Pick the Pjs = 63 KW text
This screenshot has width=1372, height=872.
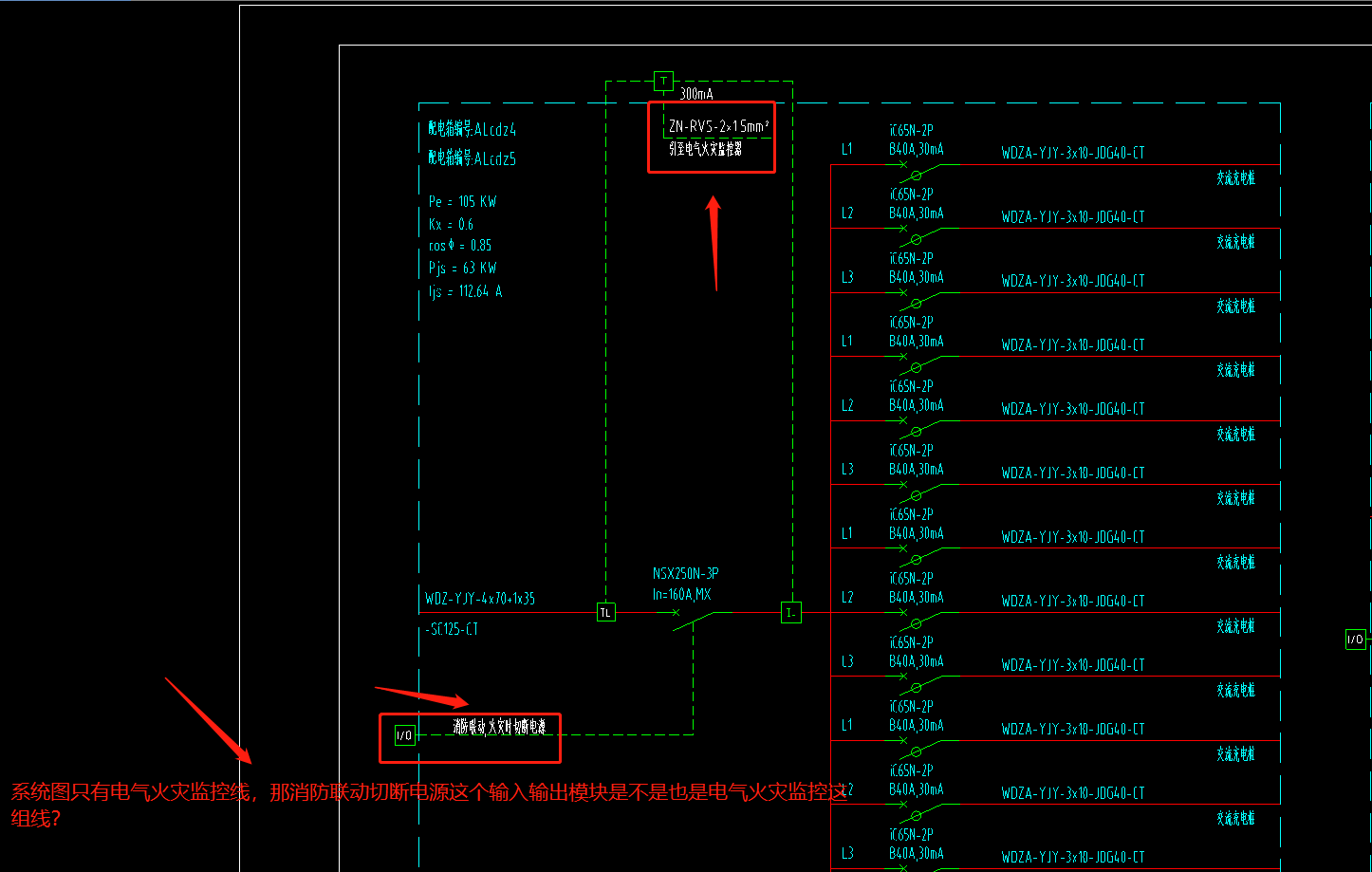(x=463, y=268)
